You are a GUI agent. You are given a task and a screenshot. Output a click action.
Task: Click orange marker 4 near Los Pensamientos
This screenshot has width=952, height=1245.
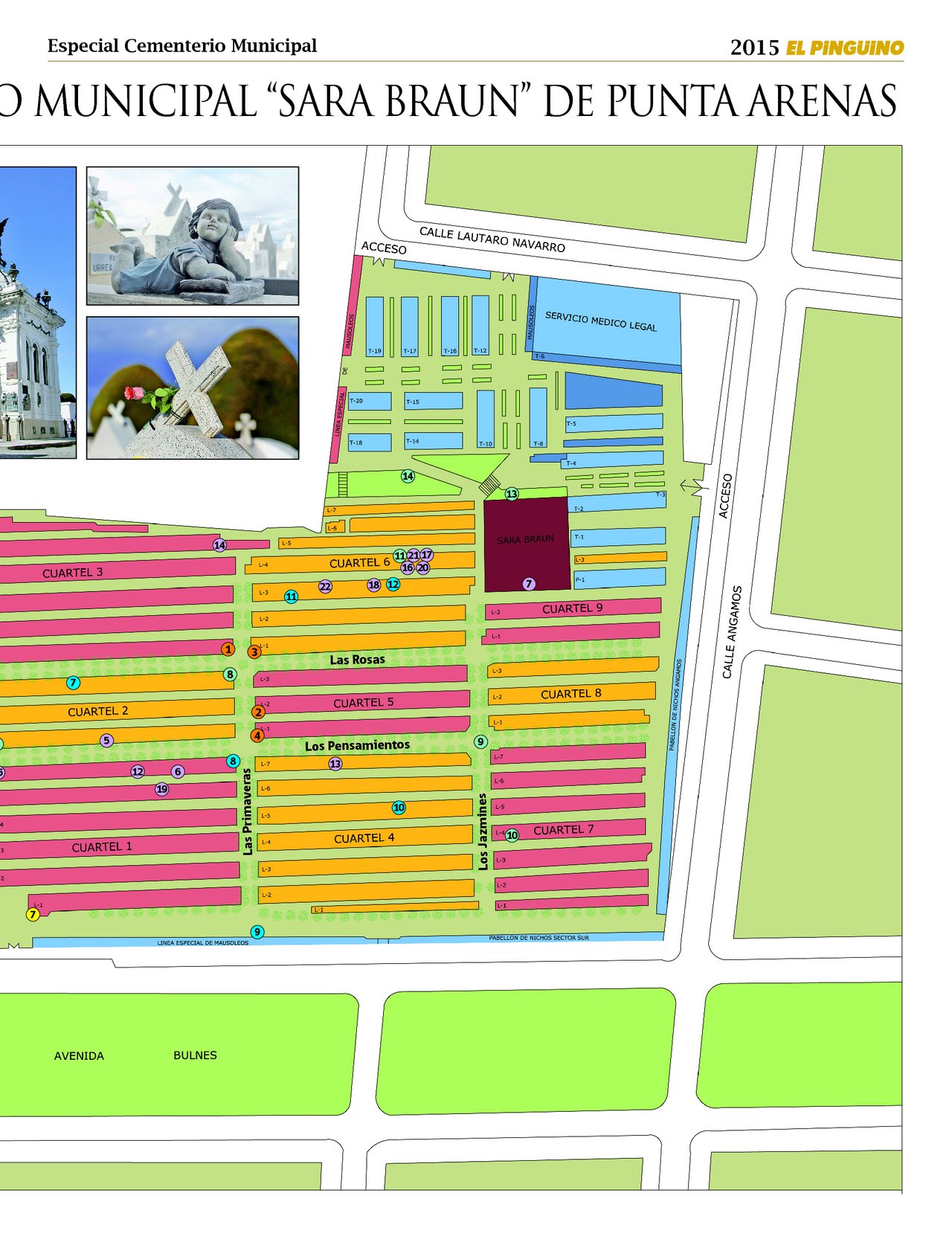click(x=257, y=736)
